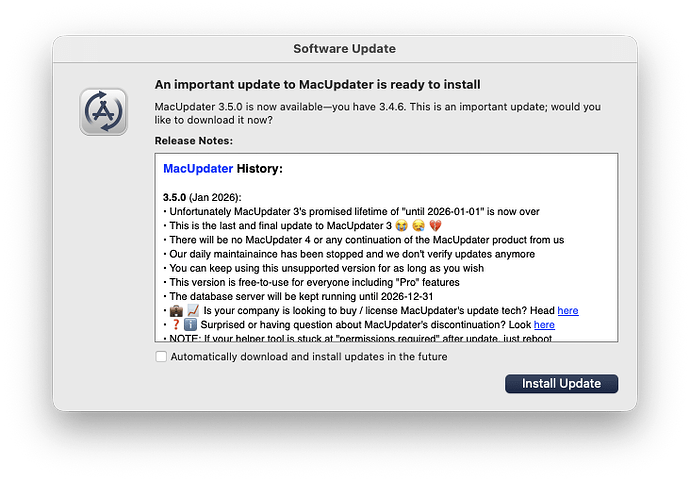Click the 'Release Notes:' label

tap(194, 141)
